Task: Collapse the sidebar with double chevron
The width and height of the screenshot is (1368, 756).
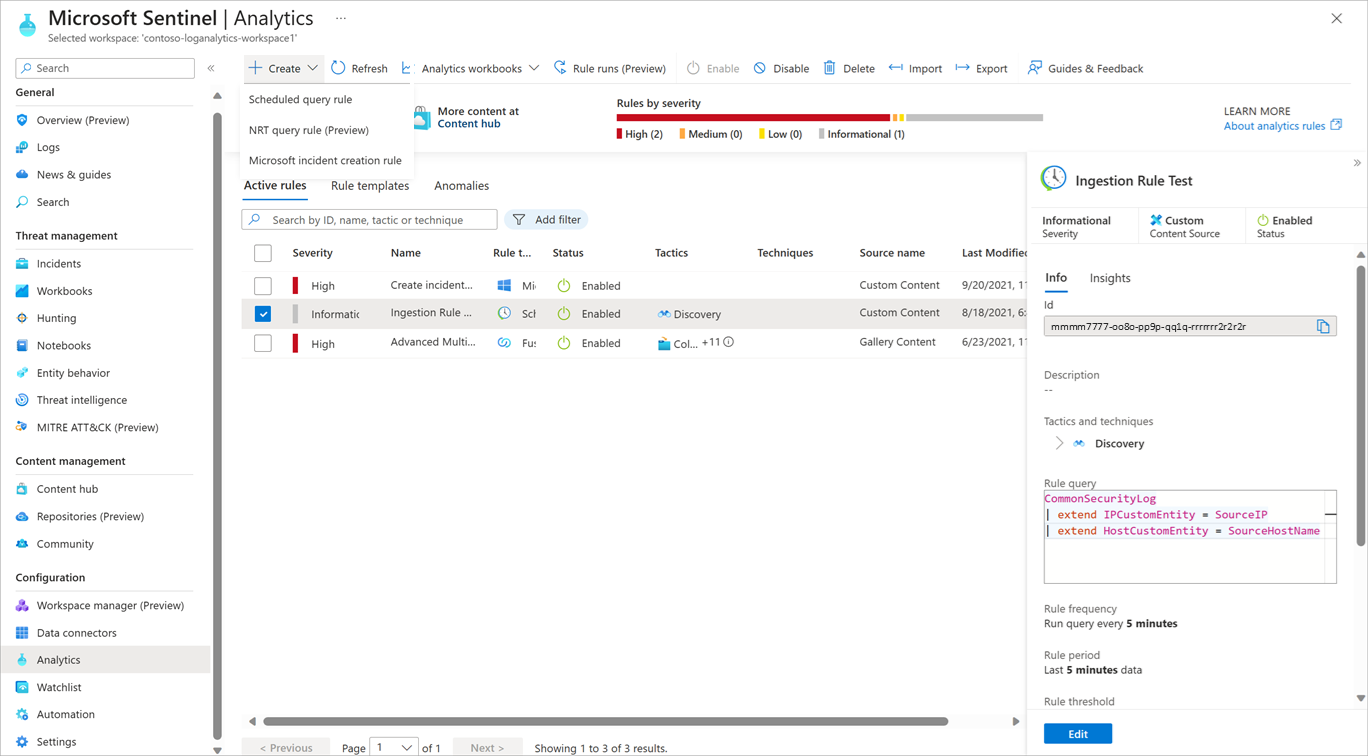Action: tap(211, 68)
